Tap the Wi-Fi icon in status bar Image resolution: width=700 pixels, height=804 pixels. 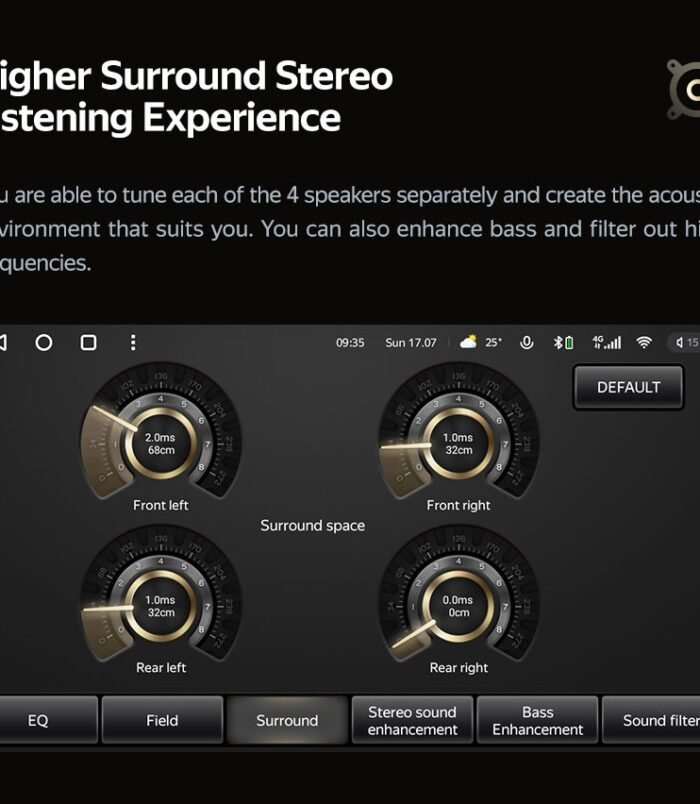[x=644, y=343]
